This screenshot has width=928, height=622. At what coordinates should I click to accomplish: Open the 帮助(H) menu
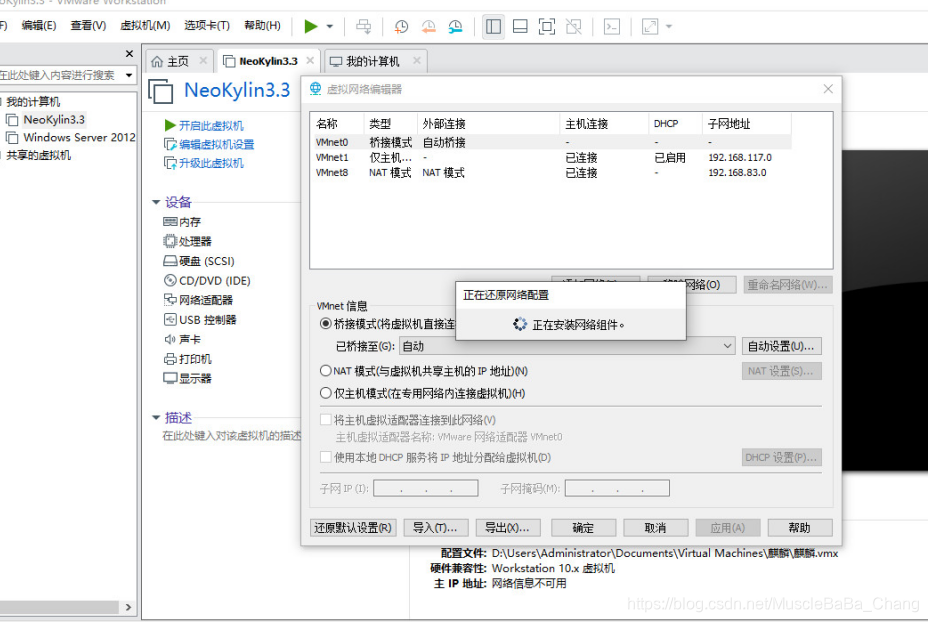click(x=262, y=25)
